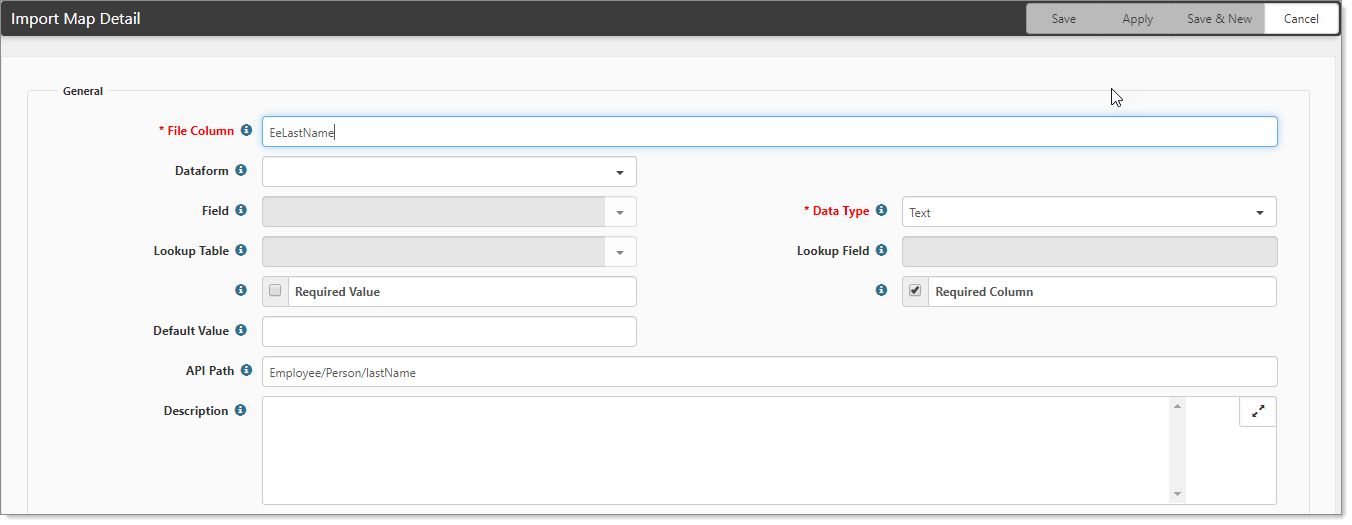Screen dimensions: 1352x525
Task: Click the Required Value label text
Action: (337, 292)
